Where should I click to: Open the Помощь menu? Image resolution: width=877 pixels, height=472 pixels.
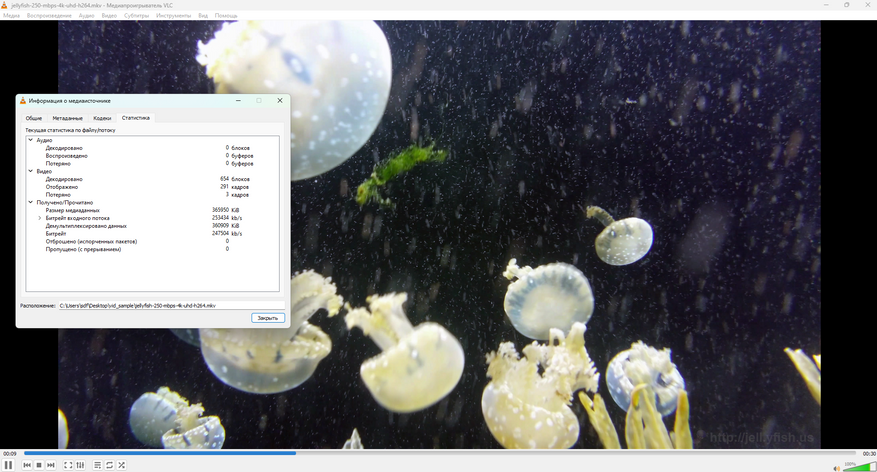(x=226, y=16)
